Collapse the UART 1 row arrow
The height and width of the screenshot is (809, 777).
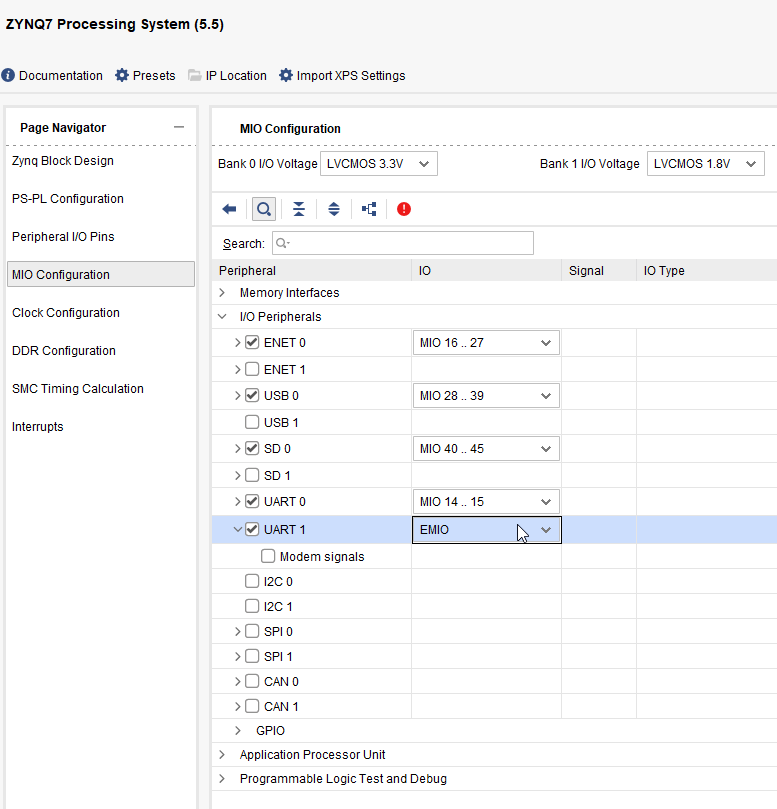click(x=237, y=529)
